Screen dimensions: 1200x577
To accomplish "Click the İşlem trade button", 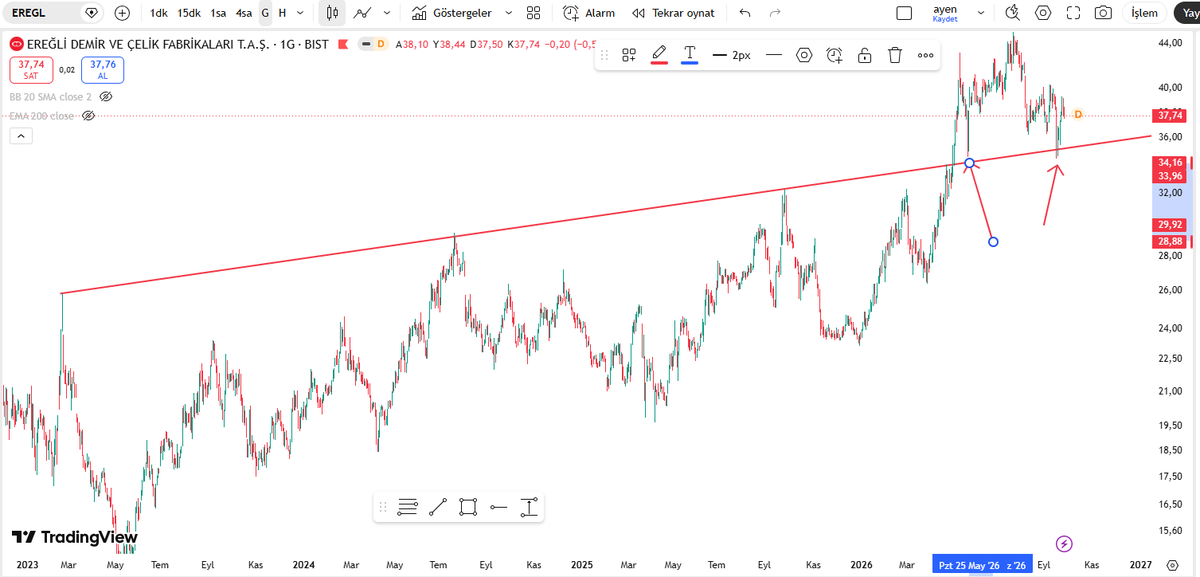I will coord(1144,13).
